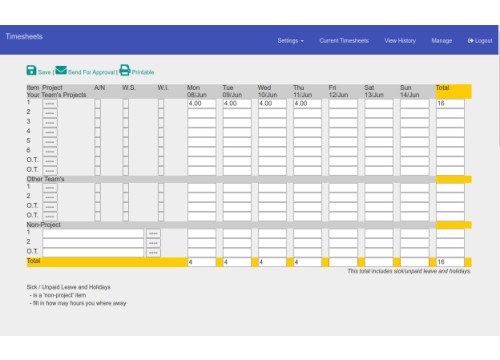Open the View History page
Viewport: 500px width, 360px height.
coord(400,41)
